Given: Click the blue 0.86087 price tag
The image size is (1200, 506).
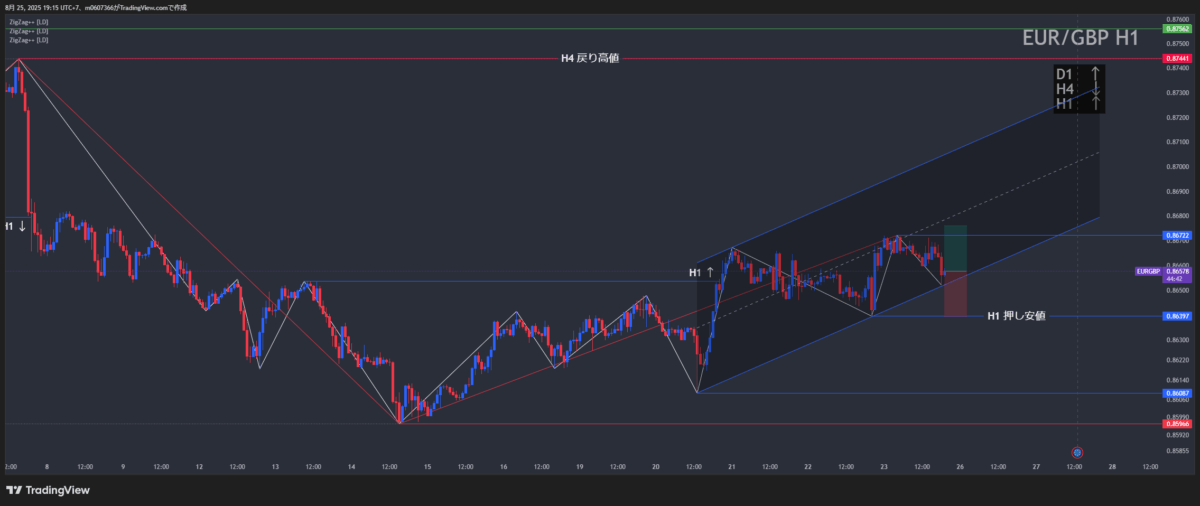Looking at the screenshot, I should (1176, 393).
